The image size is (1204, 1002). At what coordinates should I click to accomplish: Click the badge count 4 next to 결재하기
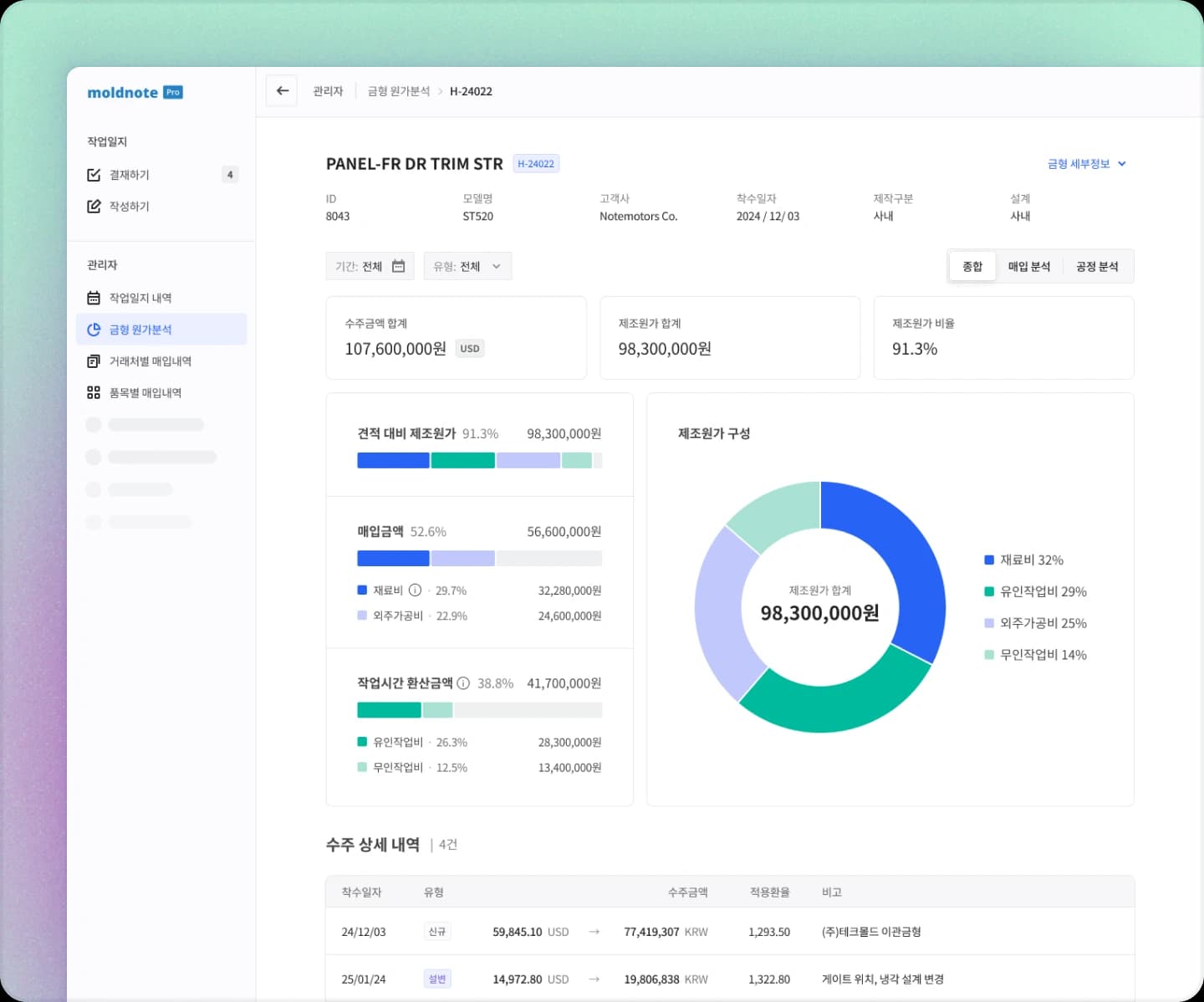pos(230,175)
